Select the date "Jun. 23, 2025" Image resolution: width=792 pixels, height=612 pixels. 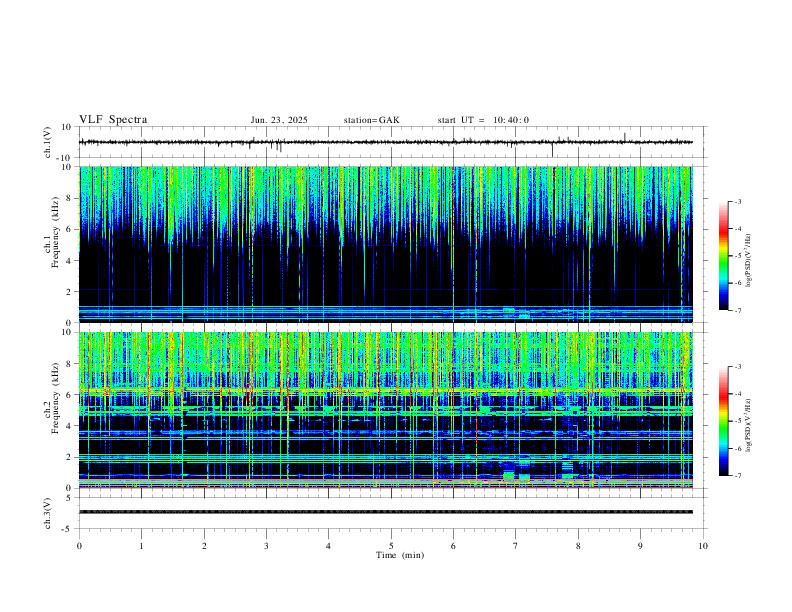pyautogui.click(x=279, y=120)
